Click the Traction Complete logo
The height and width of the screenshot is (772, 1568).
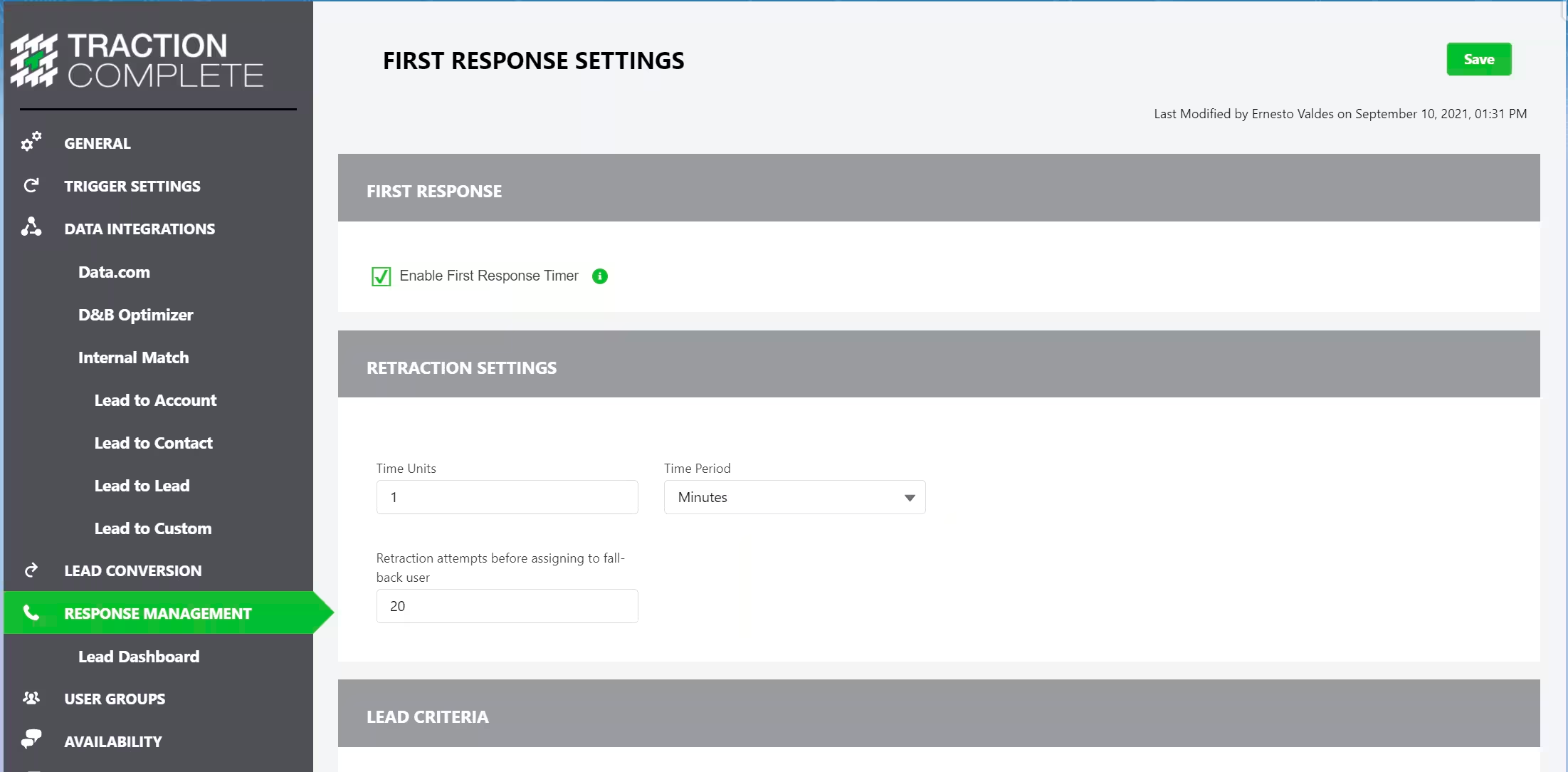click(x=137, y=60)
